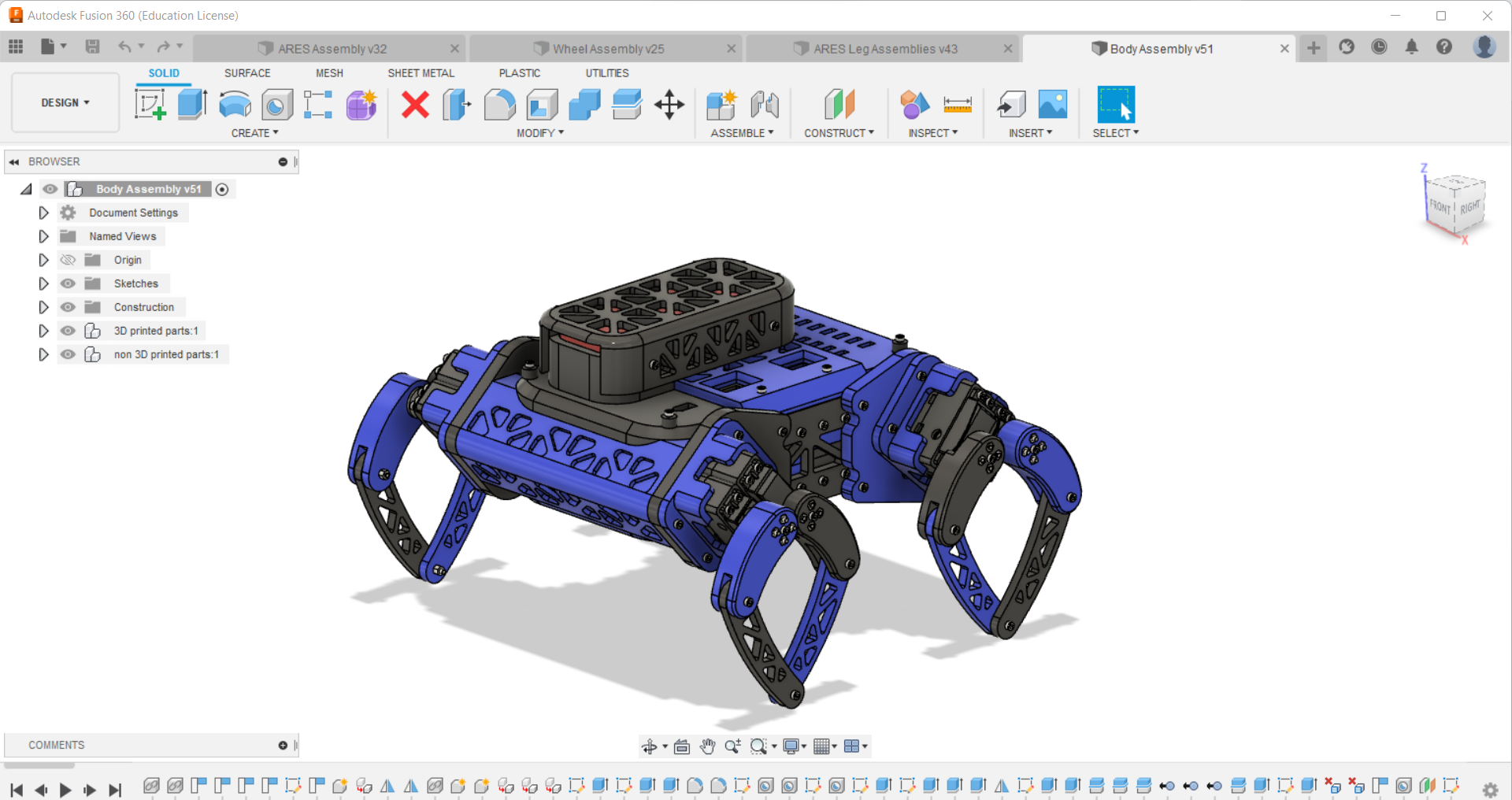Viewport: 1512px width, 800px height.
Task: Hide the Sketches folder
Action: pyautogui.click(x=69, y=283)
